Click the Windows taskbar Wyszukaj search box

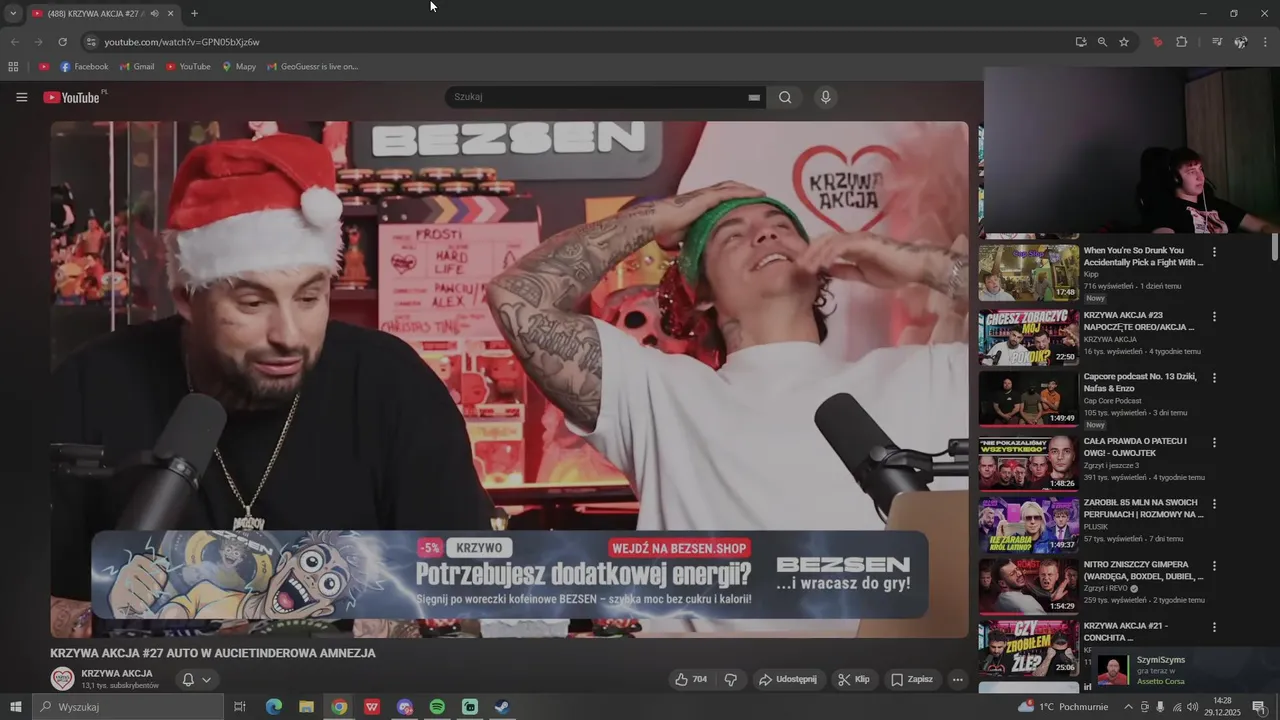point(127,707)
